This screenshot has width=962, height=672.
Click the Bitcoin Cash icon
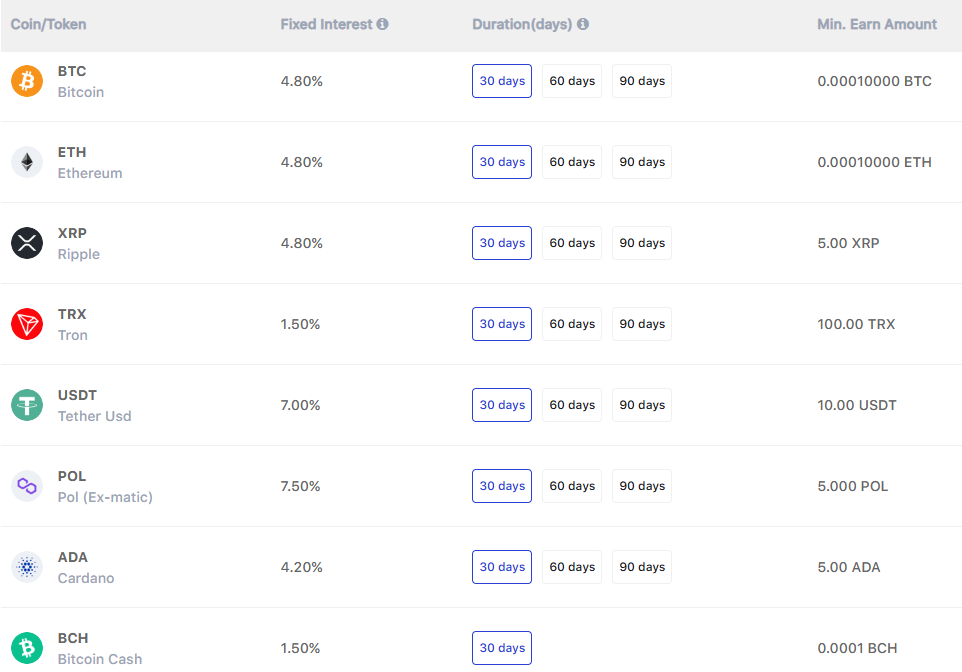pos(27,648)
